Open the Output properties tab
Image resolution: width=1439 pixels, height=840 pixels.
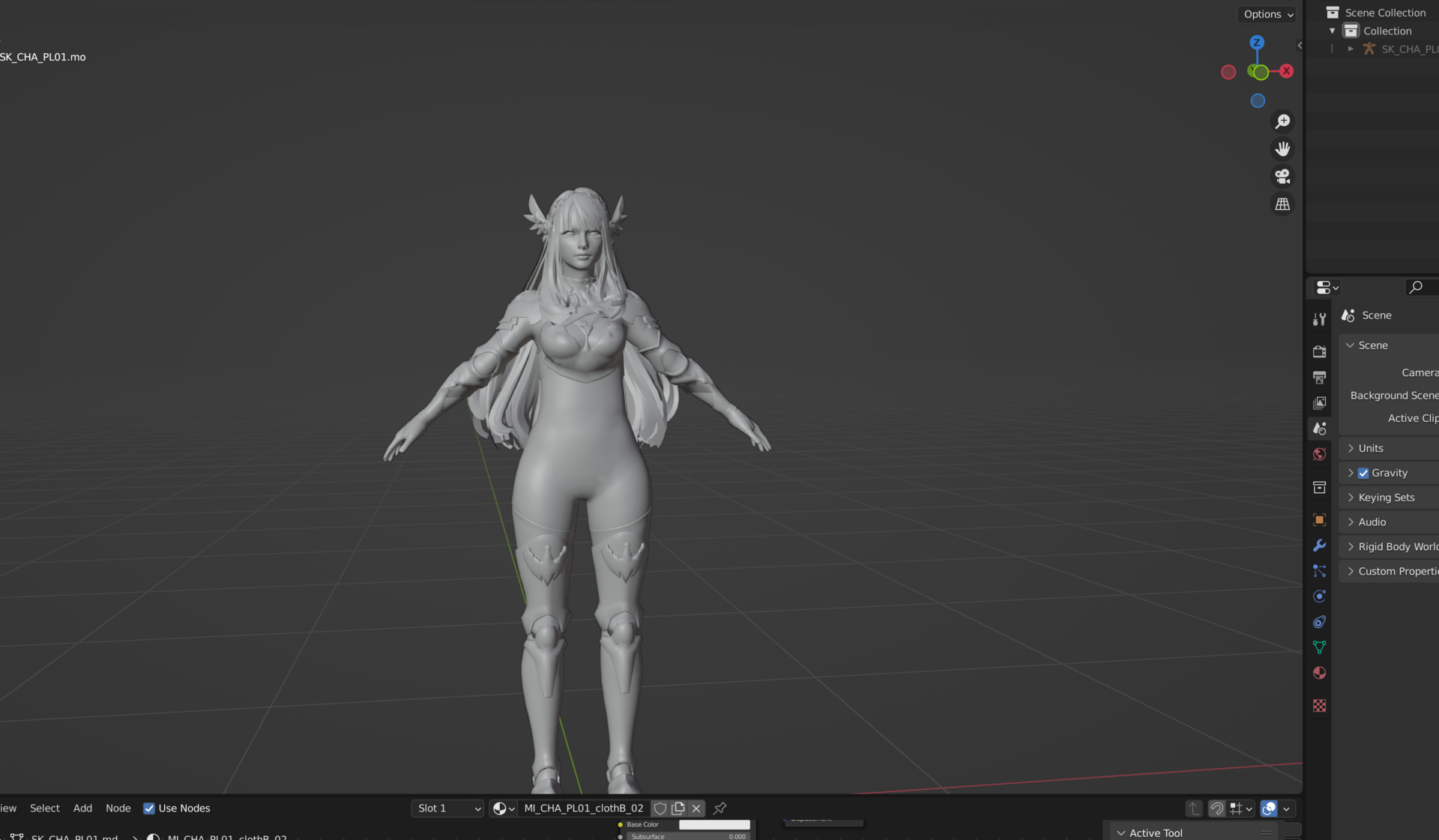(1319, 377)
